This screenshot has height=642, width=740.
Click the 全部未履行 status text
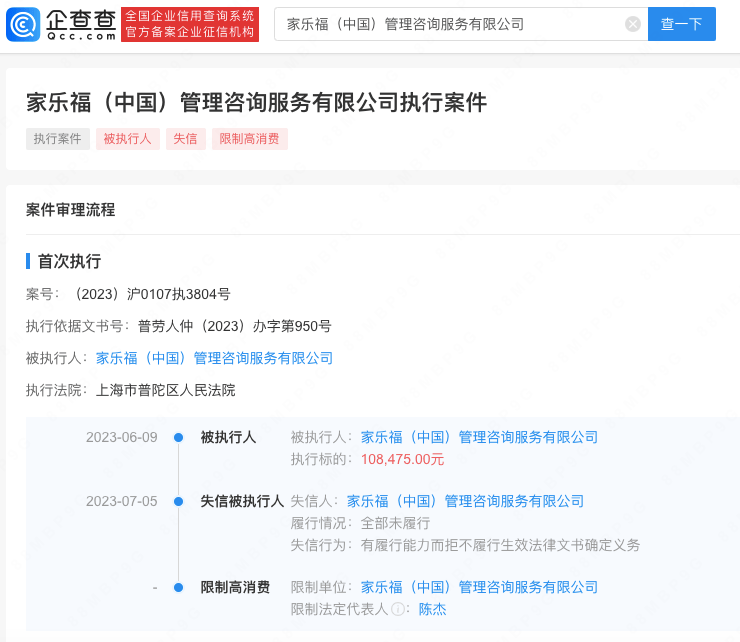point(395,523)
